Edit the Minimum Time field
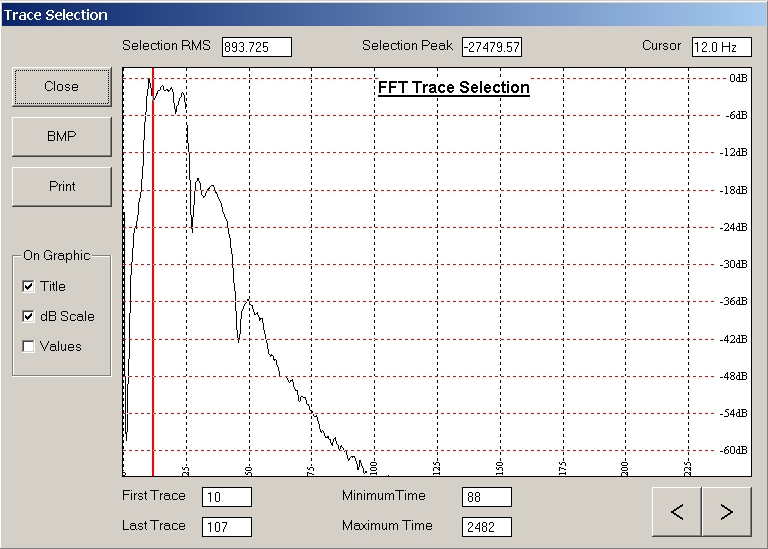 487,497
